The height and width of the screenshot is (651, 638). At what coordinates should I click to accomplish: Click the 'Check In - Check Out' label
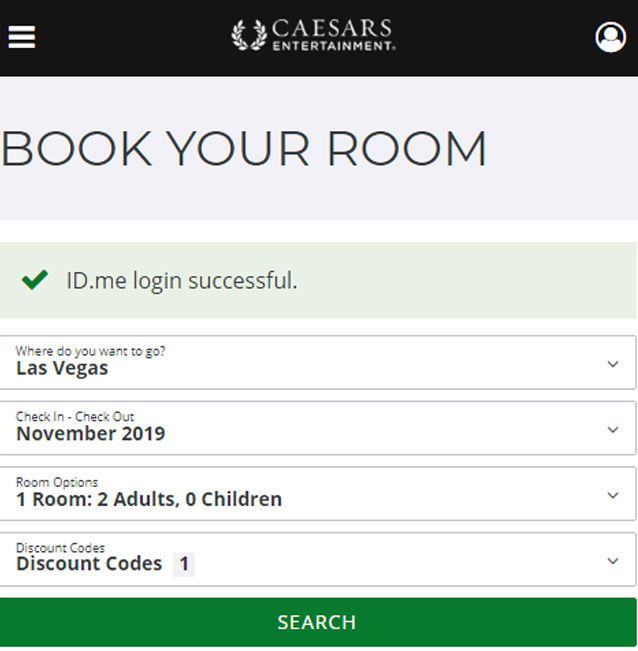pyautogui.click(x=75, y=416)
